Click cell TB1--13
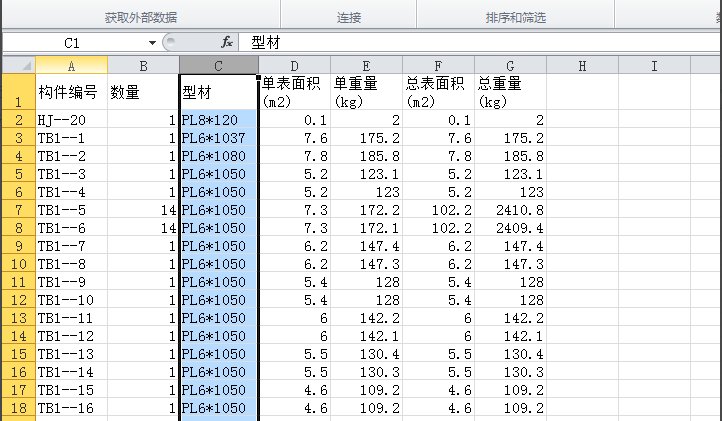The height and width of the screenshot is (421, 722). [71, 354]
